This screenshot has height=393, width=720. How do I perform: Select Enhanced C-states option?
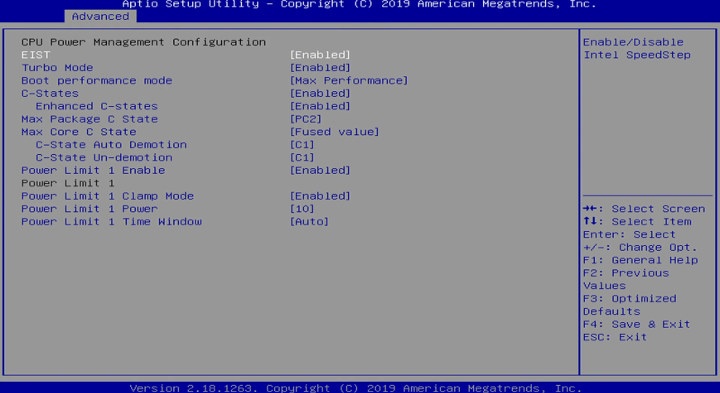pyautogui.click(x=97, y=106)
